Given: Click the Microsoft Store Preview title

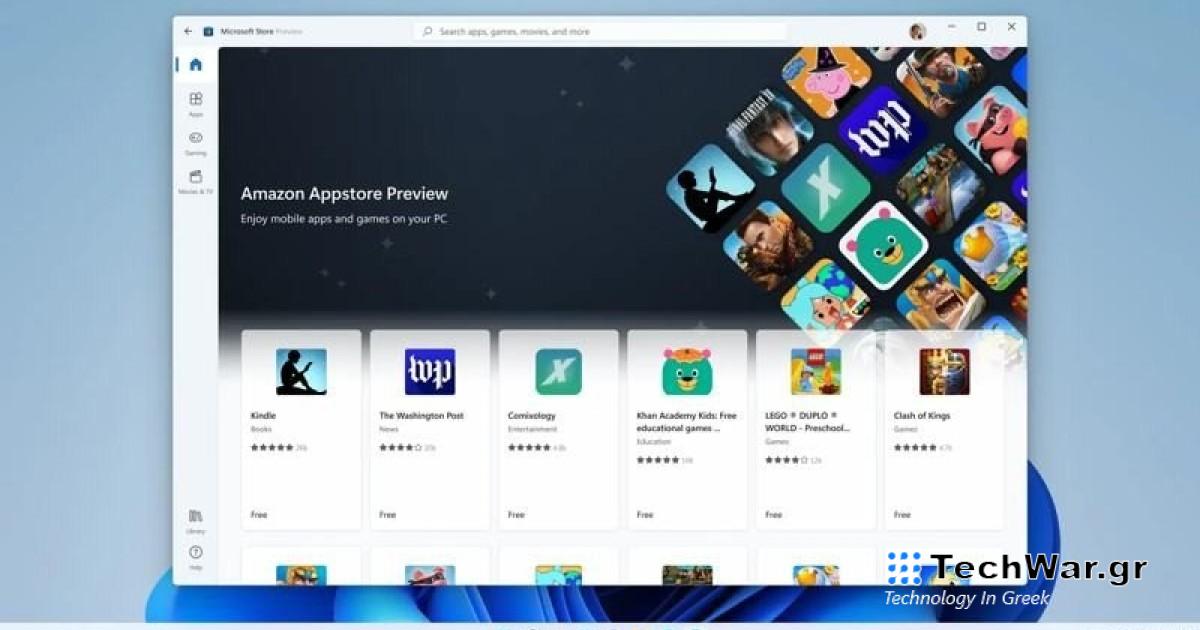Looking at the screenshot, I should point(260,30).
